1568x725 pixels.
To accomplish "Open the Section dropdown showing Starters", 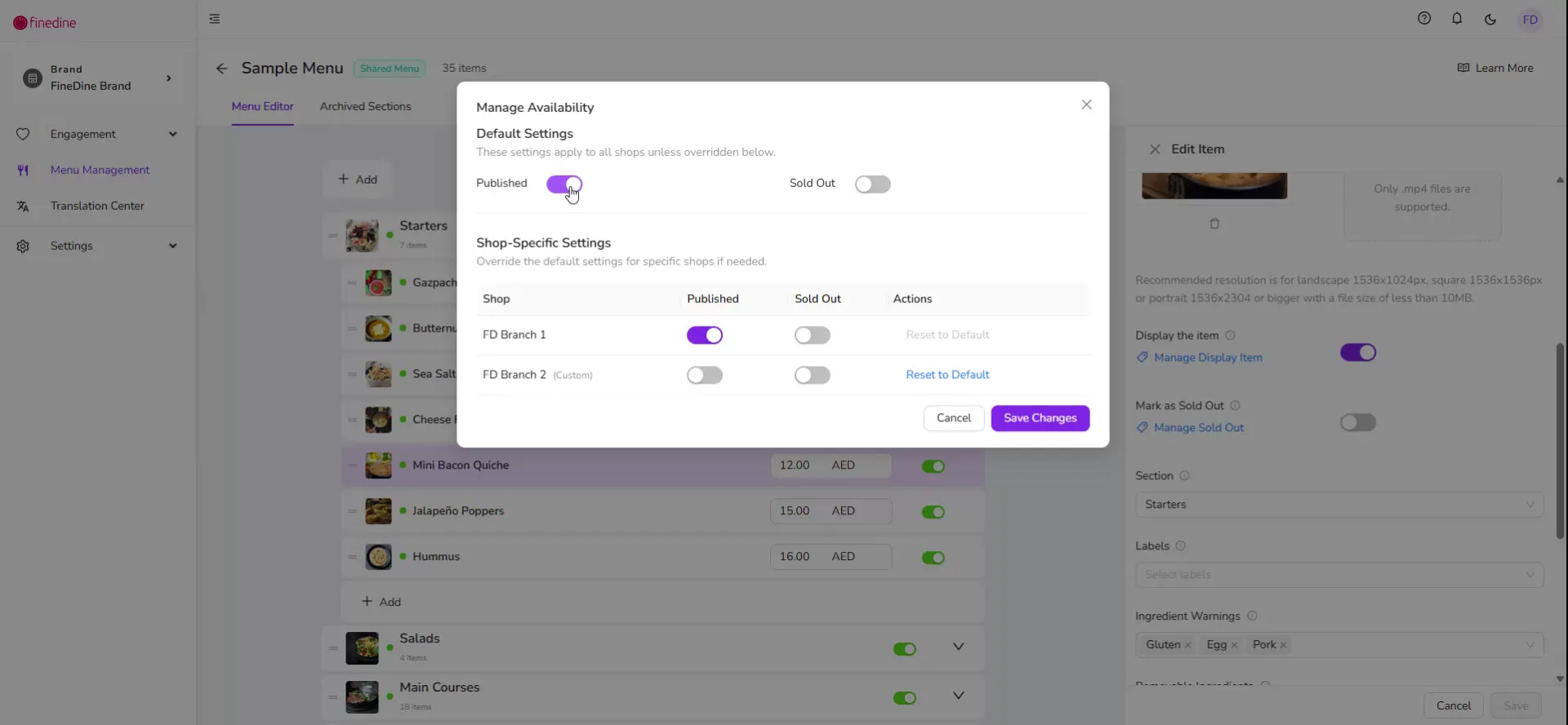I will [1339, 505].
